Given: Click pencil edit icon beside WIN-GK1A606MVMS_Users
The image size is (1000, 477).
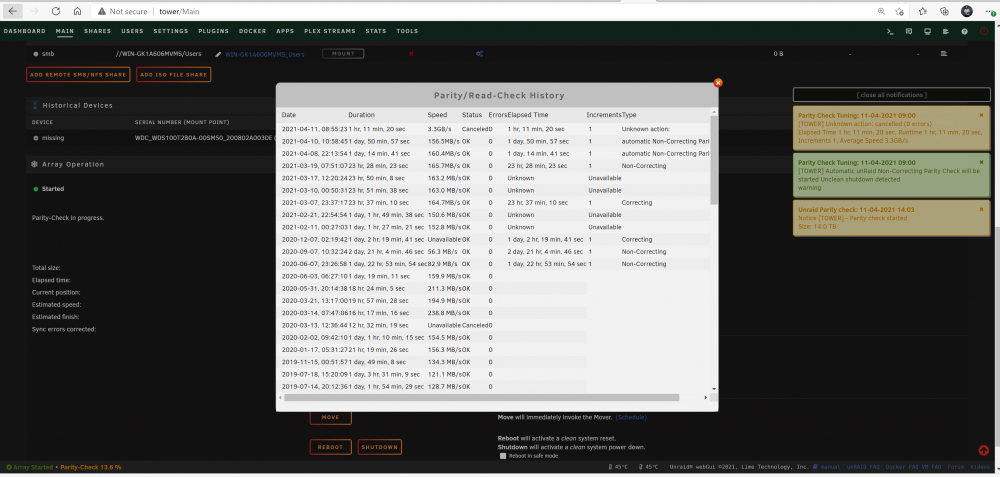Looking at the screenshot, I should point(218,54).
